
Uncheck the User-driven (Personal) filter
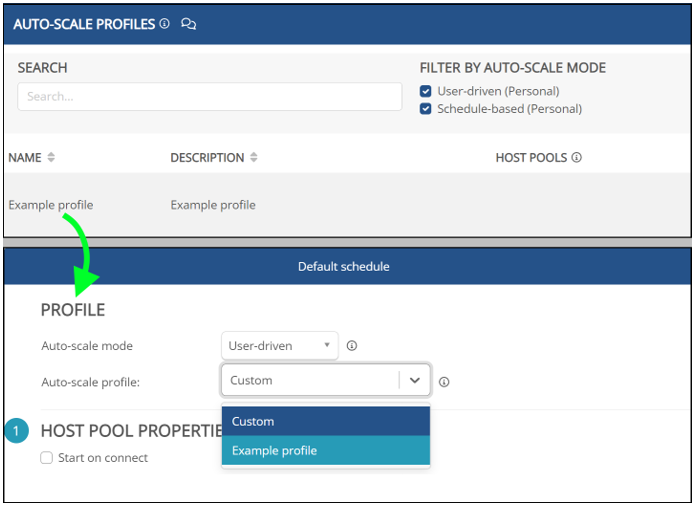tap(426, 91)
